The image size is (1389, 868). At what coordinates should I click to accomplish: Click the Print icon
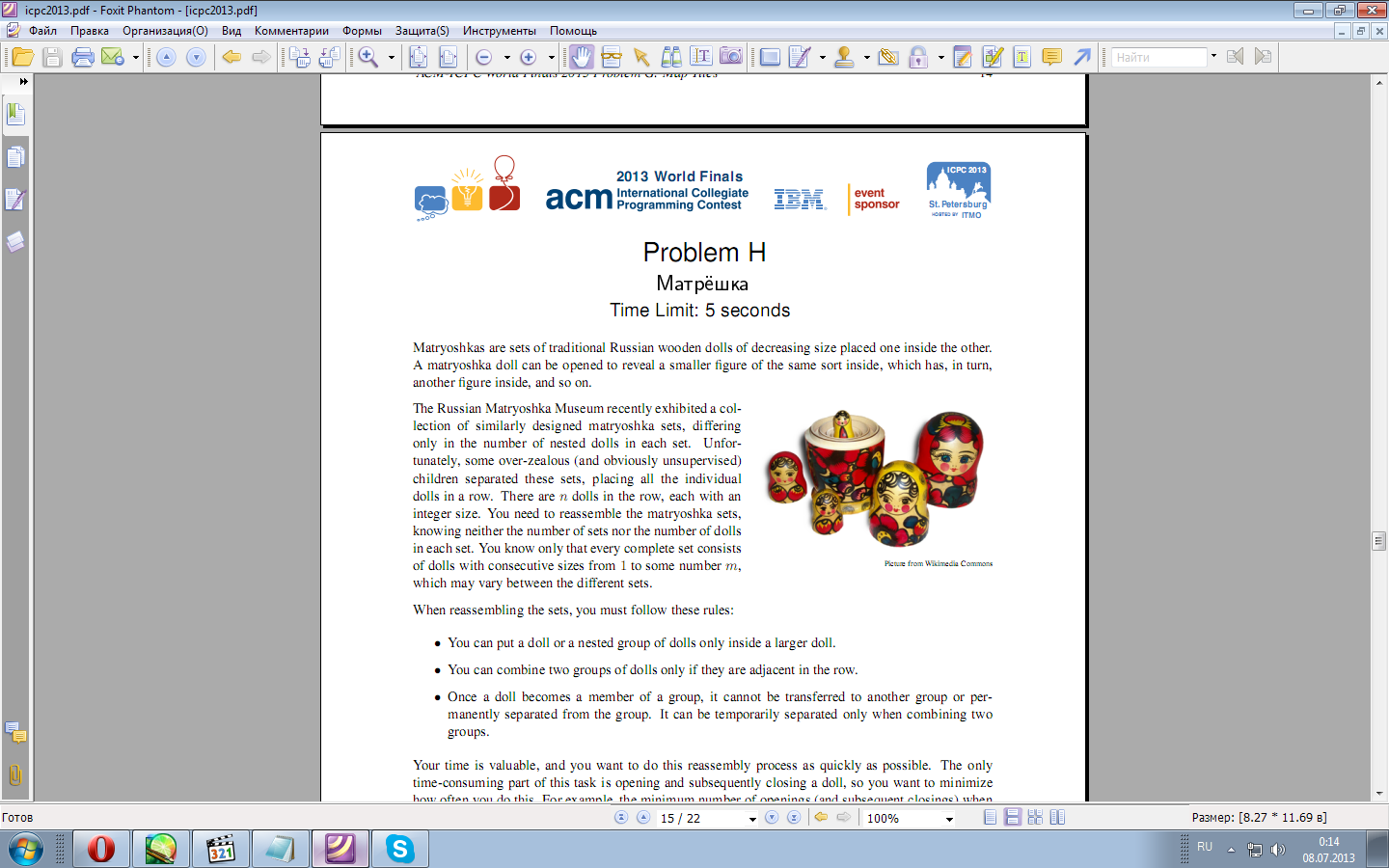pos(83,57)
